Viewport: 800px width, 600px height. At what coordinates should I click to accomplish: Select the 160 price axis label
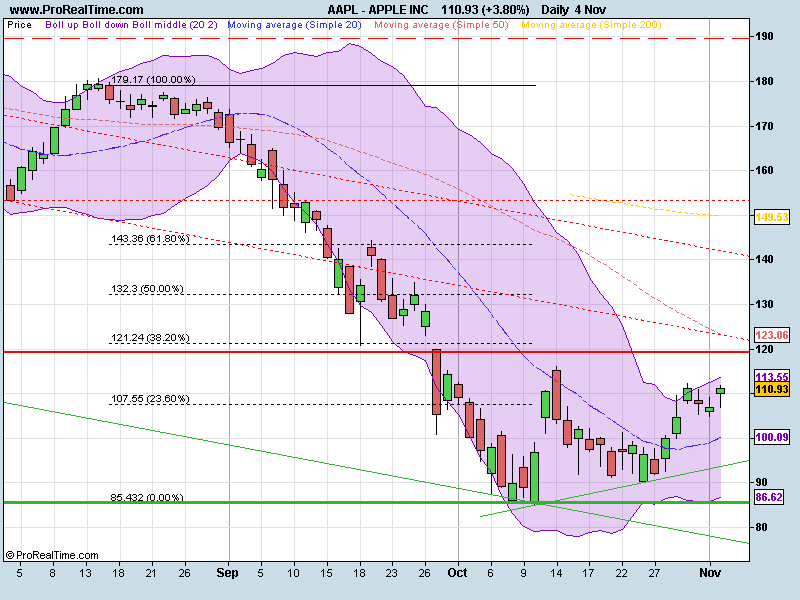coord(765,170)
